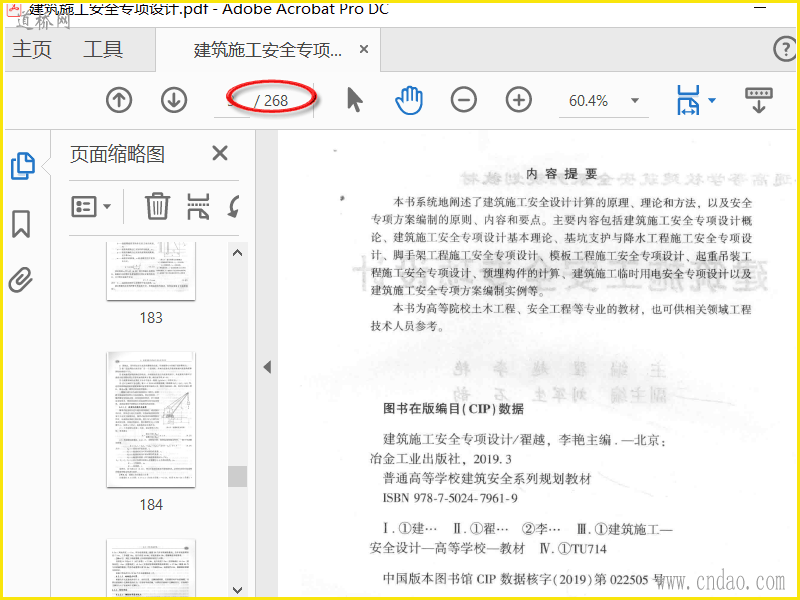This screenshot has width=800, height=600.
Task: Click 内容提要 heading in document
Action: pyautogui.click(x=562, y=174)
